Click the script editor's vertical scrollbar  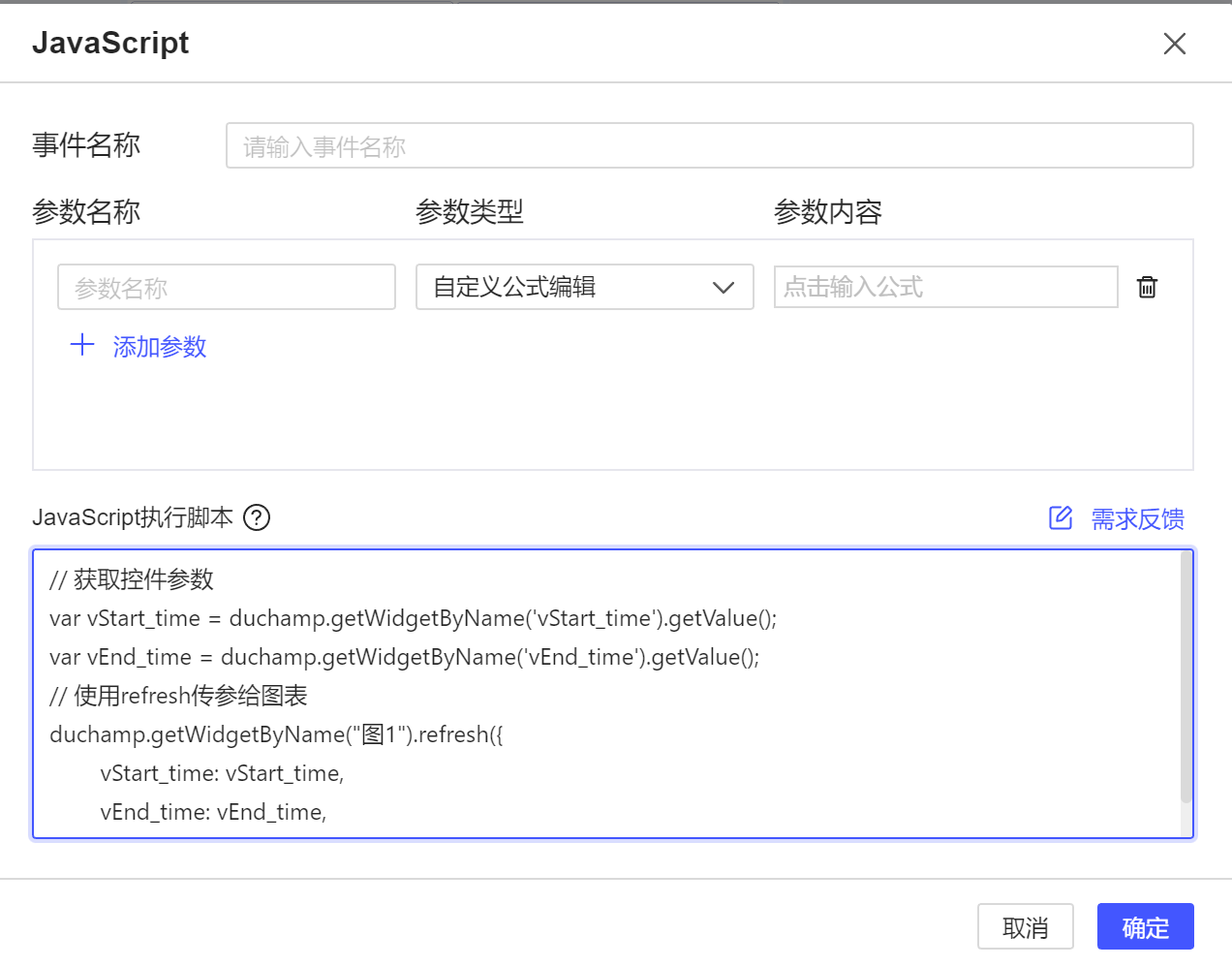coord(1186,678)
